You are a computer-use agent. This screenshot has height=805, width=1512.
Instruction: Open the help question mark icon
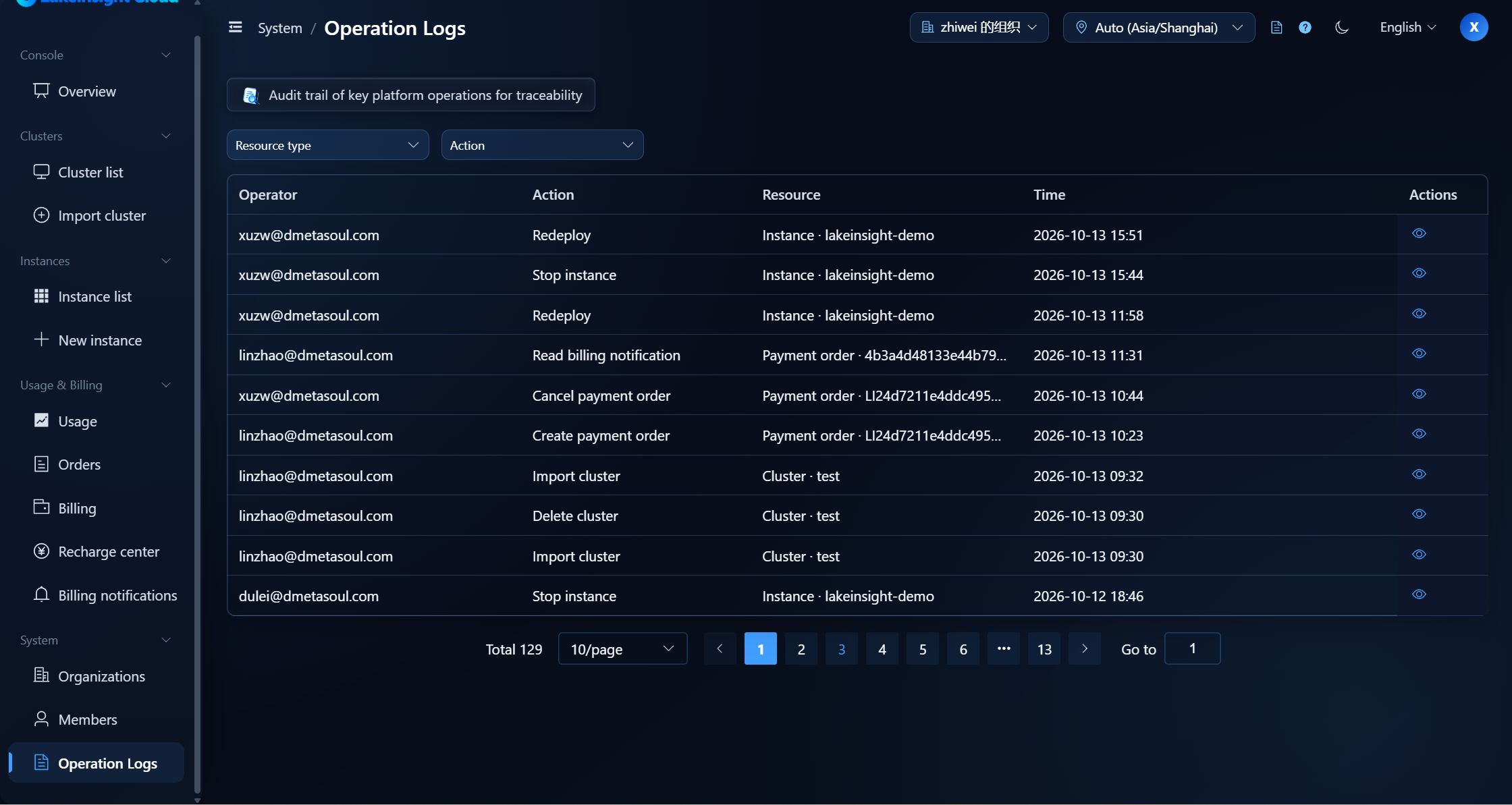1305,27
